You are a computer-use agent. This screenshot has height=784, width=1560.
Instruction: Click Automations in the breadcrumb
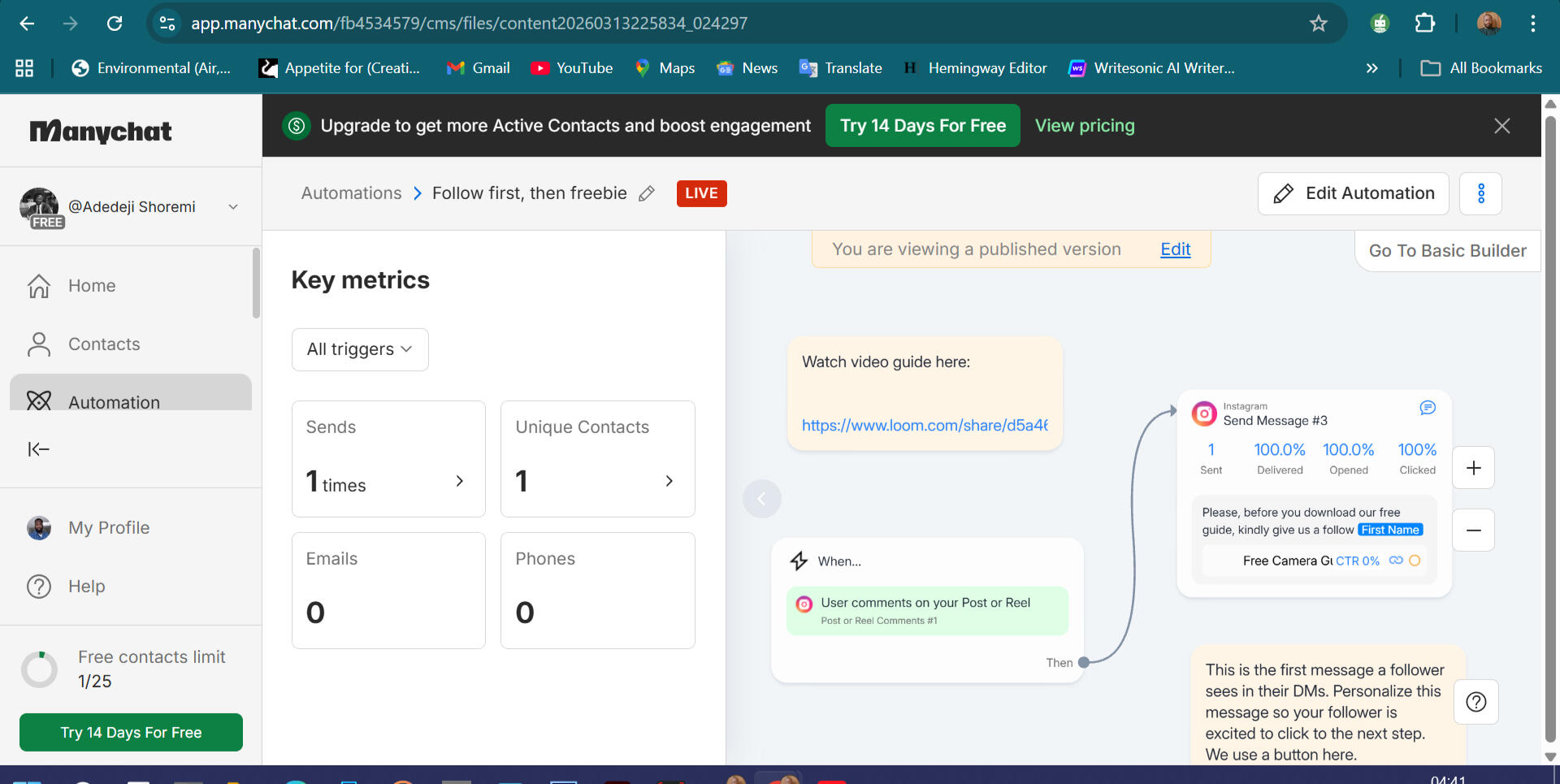(x=350, y=193)
